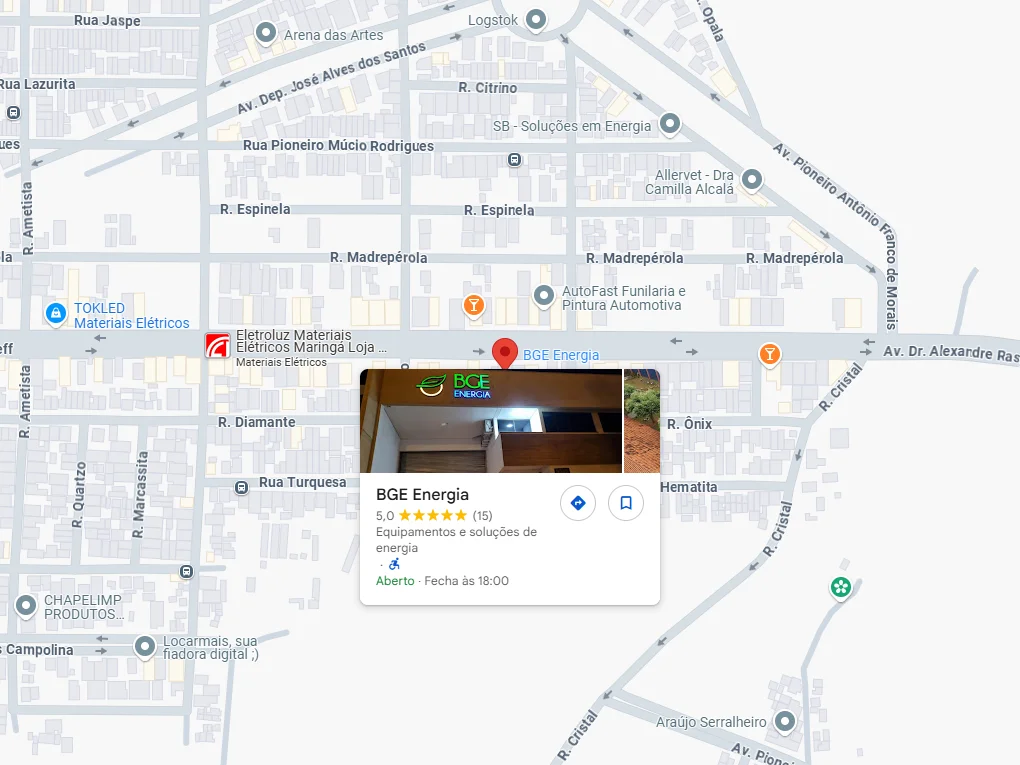The image size is (1020, 765).
Task: Click the CHAPELIMP PRODUTOS marker
Action: point(26,605)
